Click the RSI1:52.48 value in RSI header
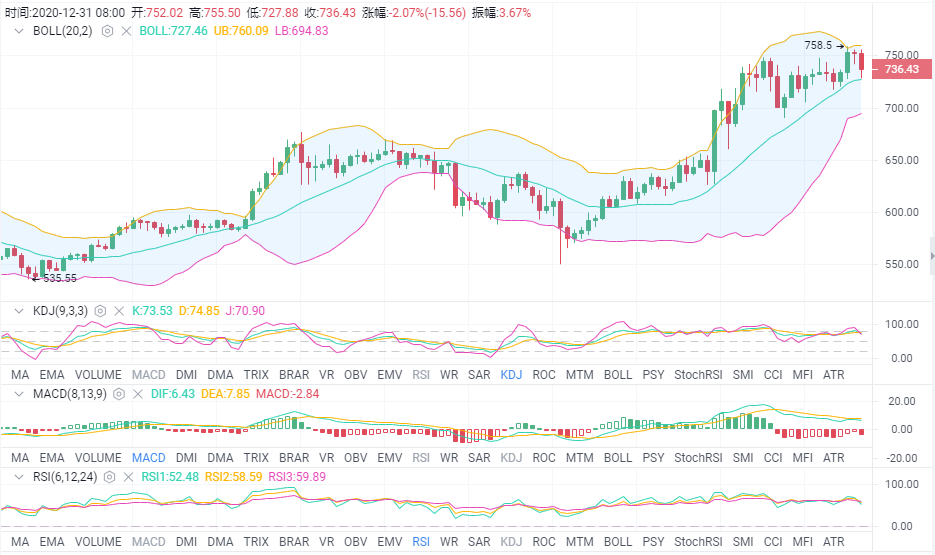 click(170, 476)
